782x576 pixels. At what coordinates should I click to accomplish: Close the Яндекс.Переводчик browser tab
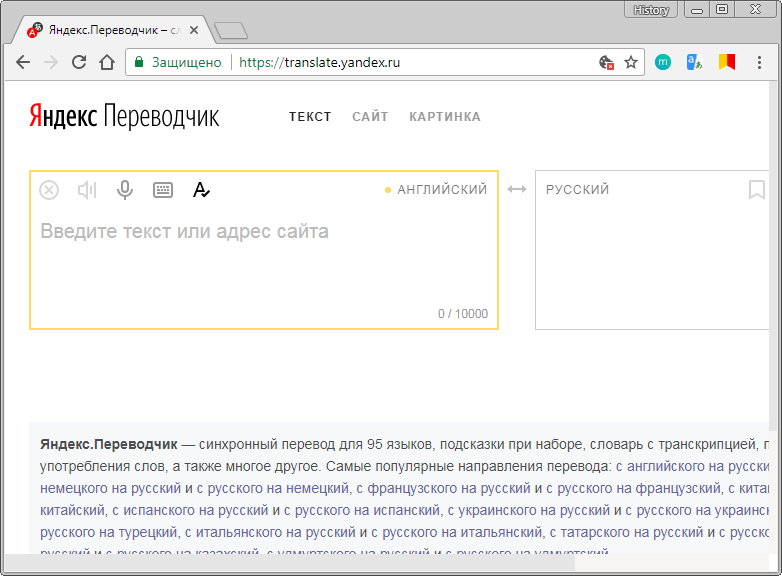[x=194, y=30]
